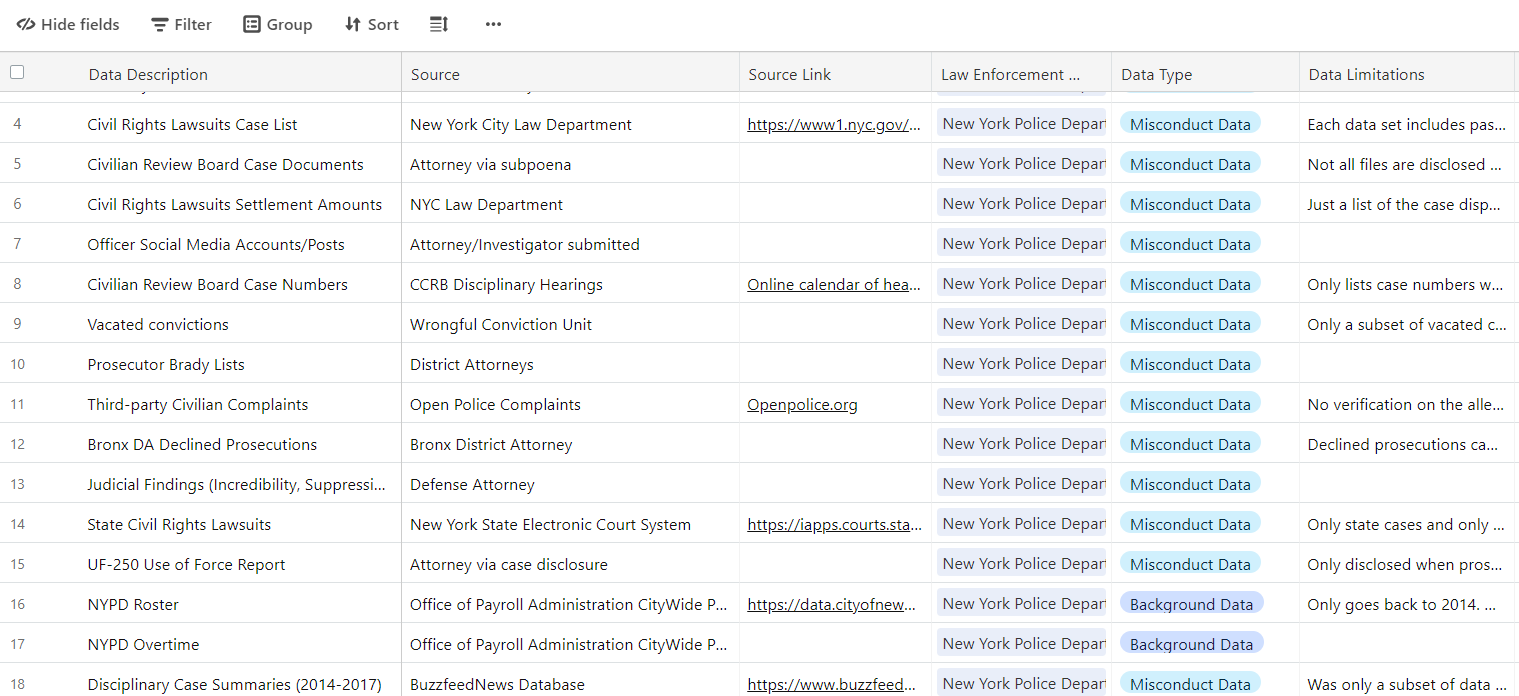Open the Online calendar of hearings link
This screenshot has width=1519, height=696.
coord(834,284)
